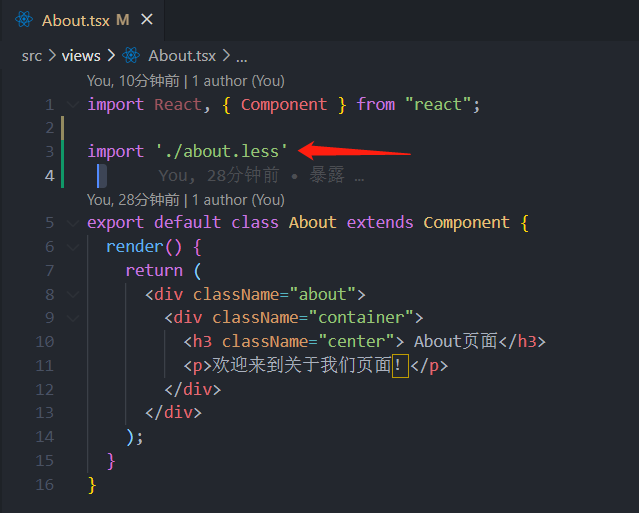
Task: Click the React identifier on line 1
Action: (x=178, y=105)
